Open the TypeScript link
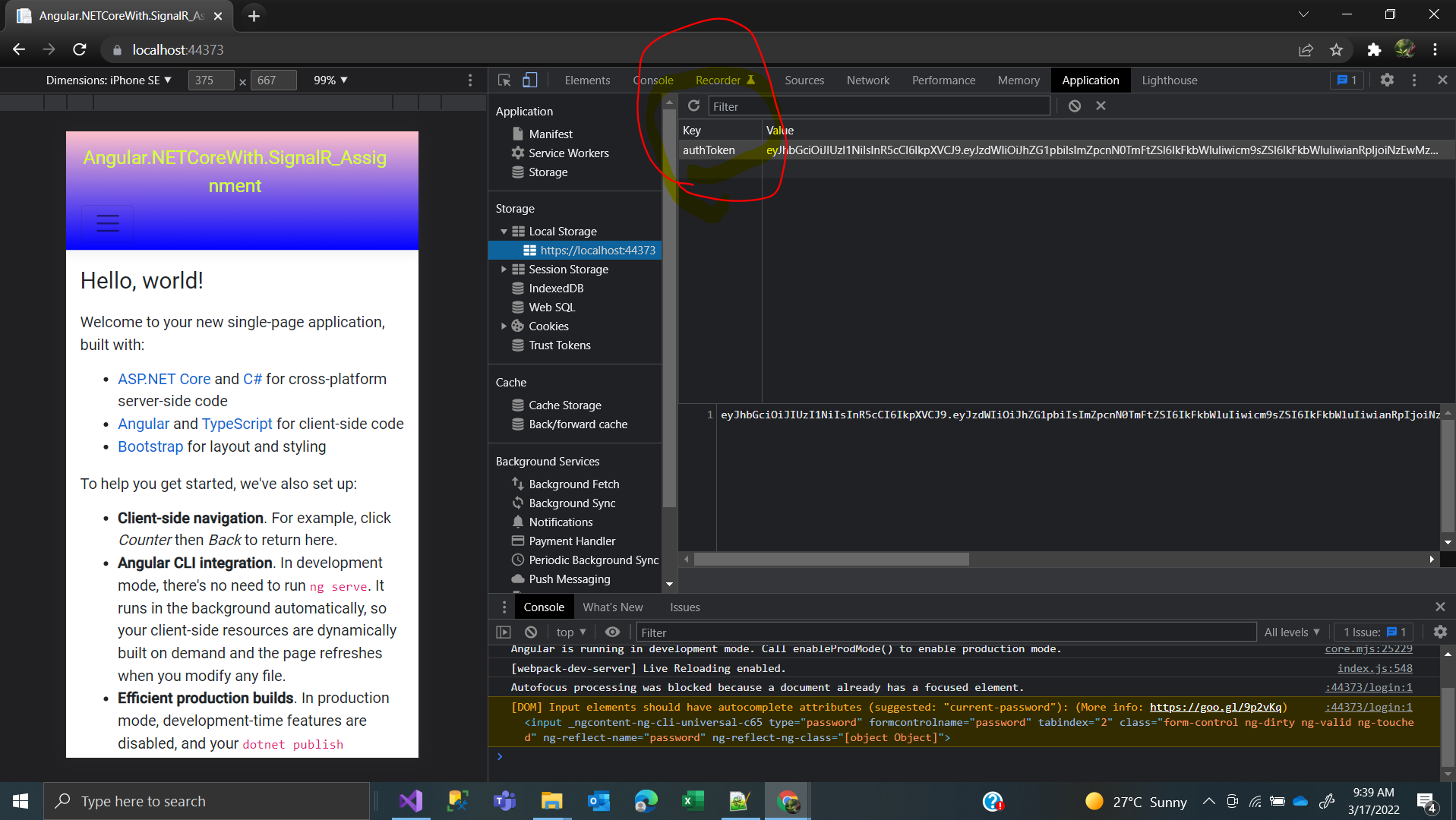1456x820 pixels. coord(237,424)
